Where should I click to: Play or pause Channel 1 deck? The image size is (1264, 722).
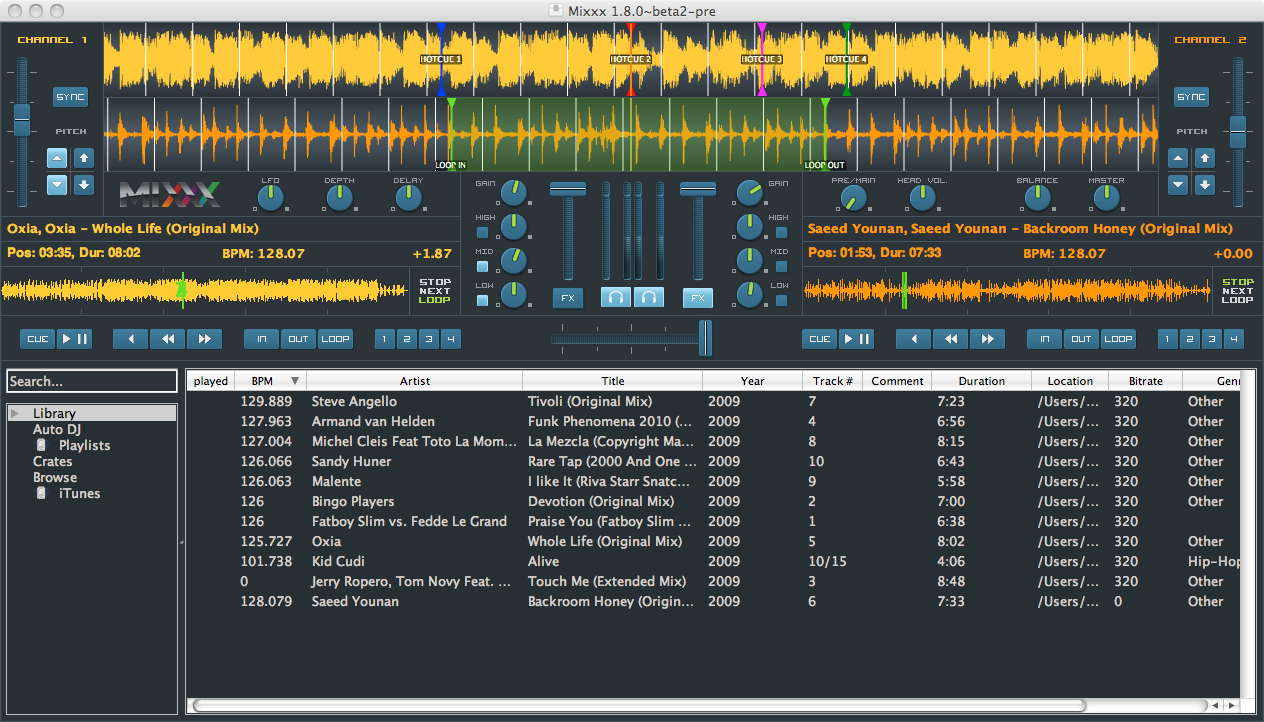pos(74,339)
